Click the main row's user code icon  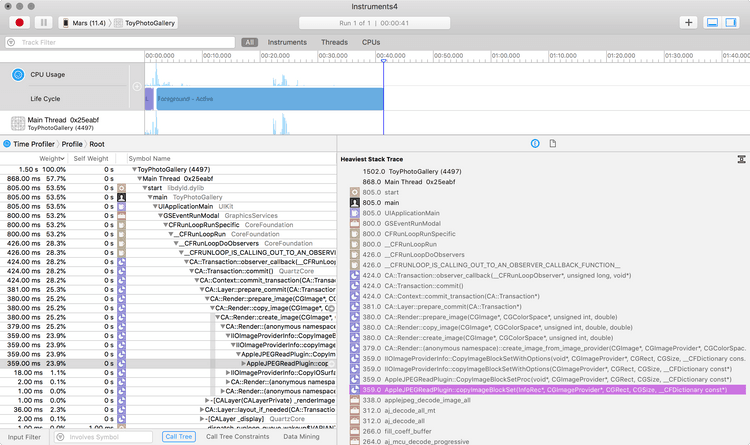tap(121, 197)
